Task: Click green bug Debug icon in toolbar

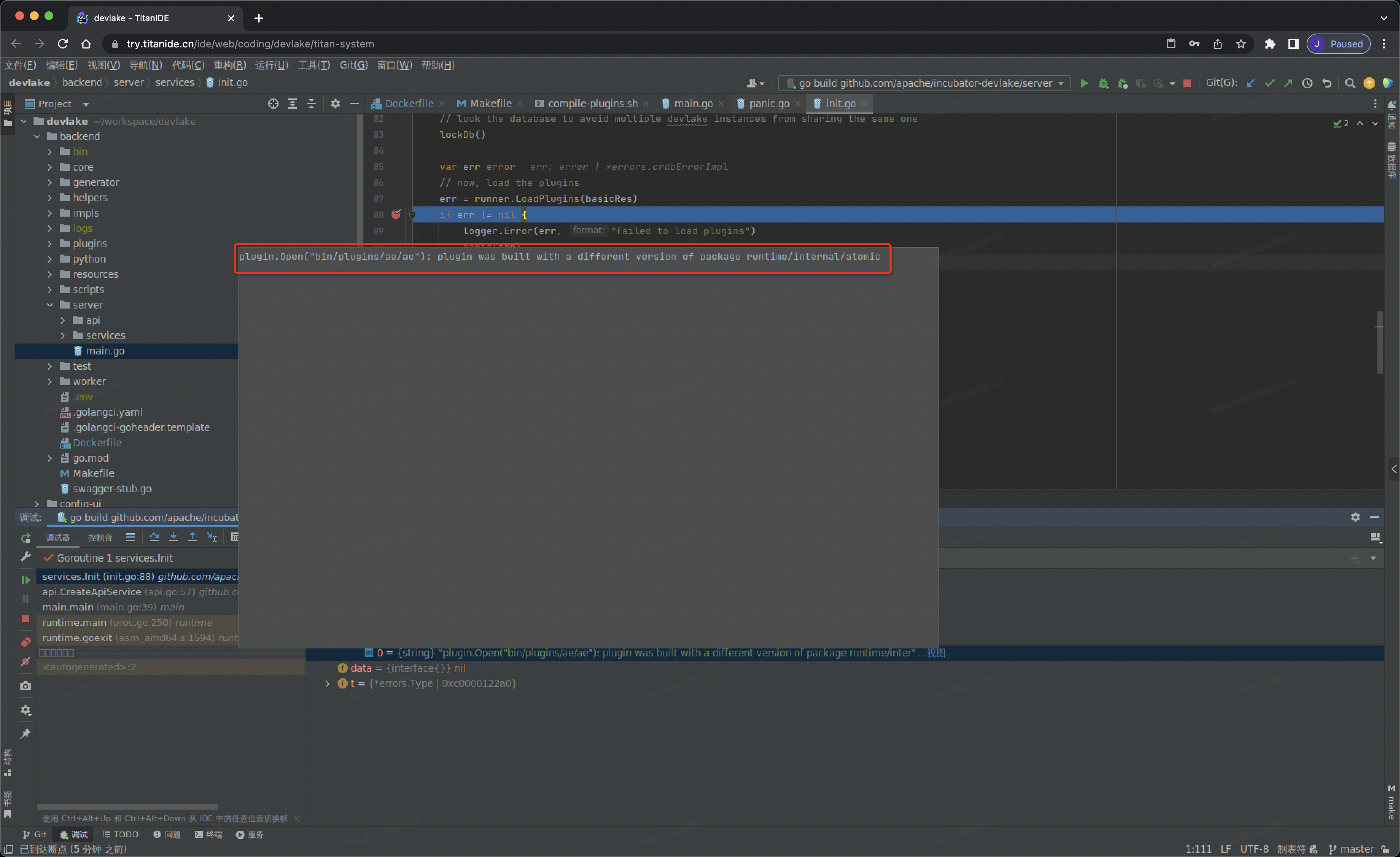Action: pyautogui.click(x=1103, y=84)
